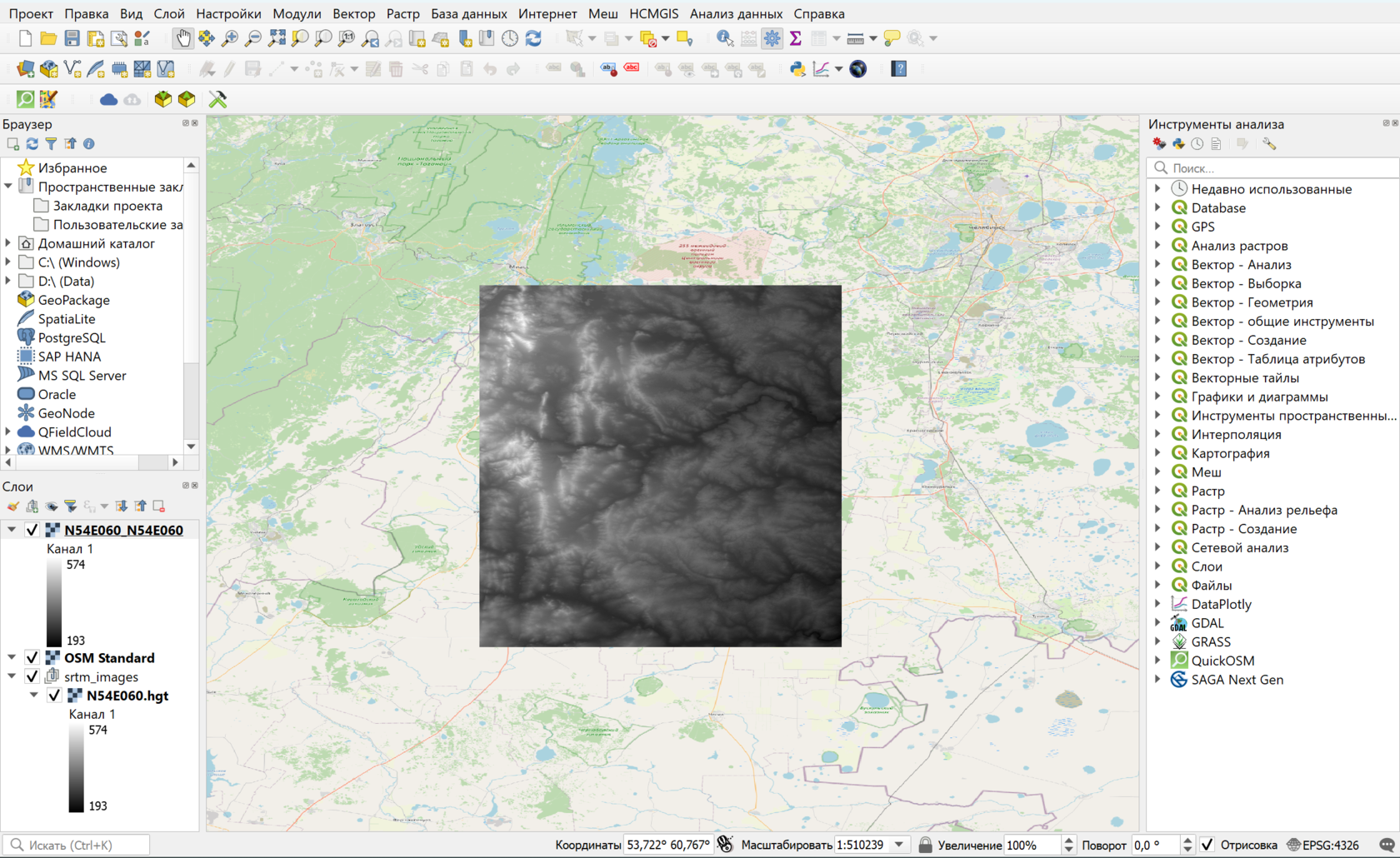Click the Open Layer Styling paintbrush icon
Screen dimensions: 1400x858
[x=13, y=506]
